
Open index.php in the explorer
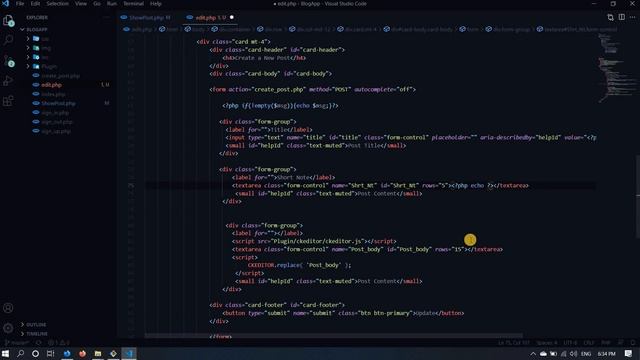(53, 94)
